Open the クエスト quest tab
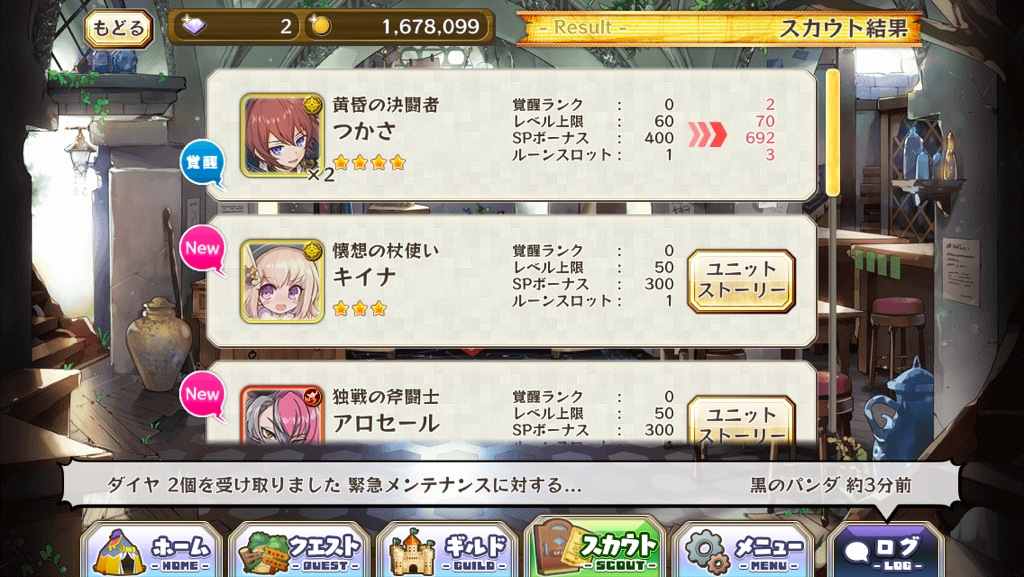Viewport: 1024px width, 577px height. [x=300, y=552]
